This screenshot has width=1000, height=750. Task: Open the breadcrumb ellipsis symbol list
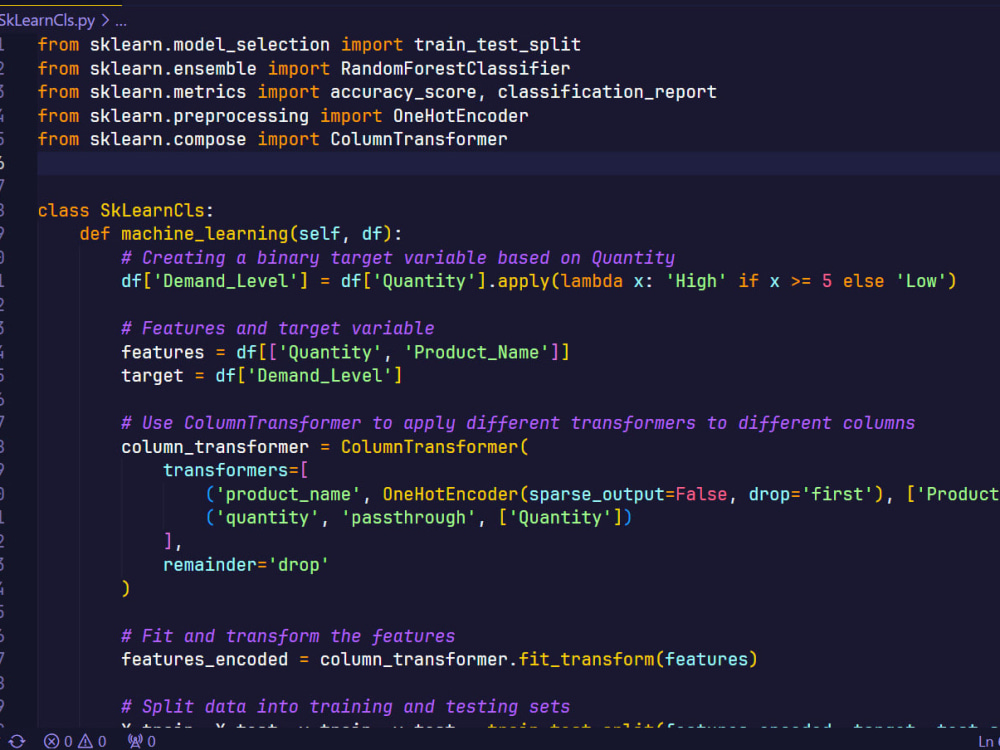click(x=121, y=21)
